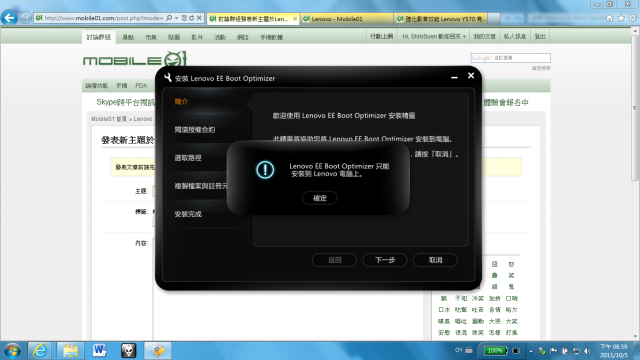Switch to the Lenovo - Mobile01 tab

pyautogui.click(x=347, y=19)
